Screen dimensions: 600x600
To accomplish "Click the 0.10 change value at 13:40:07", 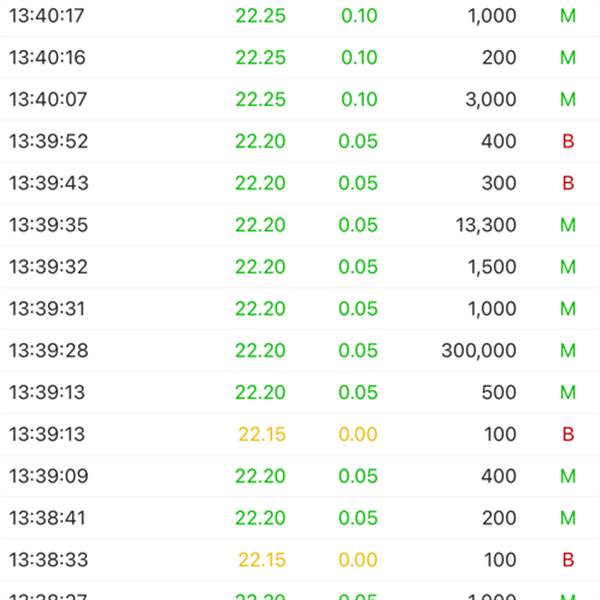I will point(359,99).
